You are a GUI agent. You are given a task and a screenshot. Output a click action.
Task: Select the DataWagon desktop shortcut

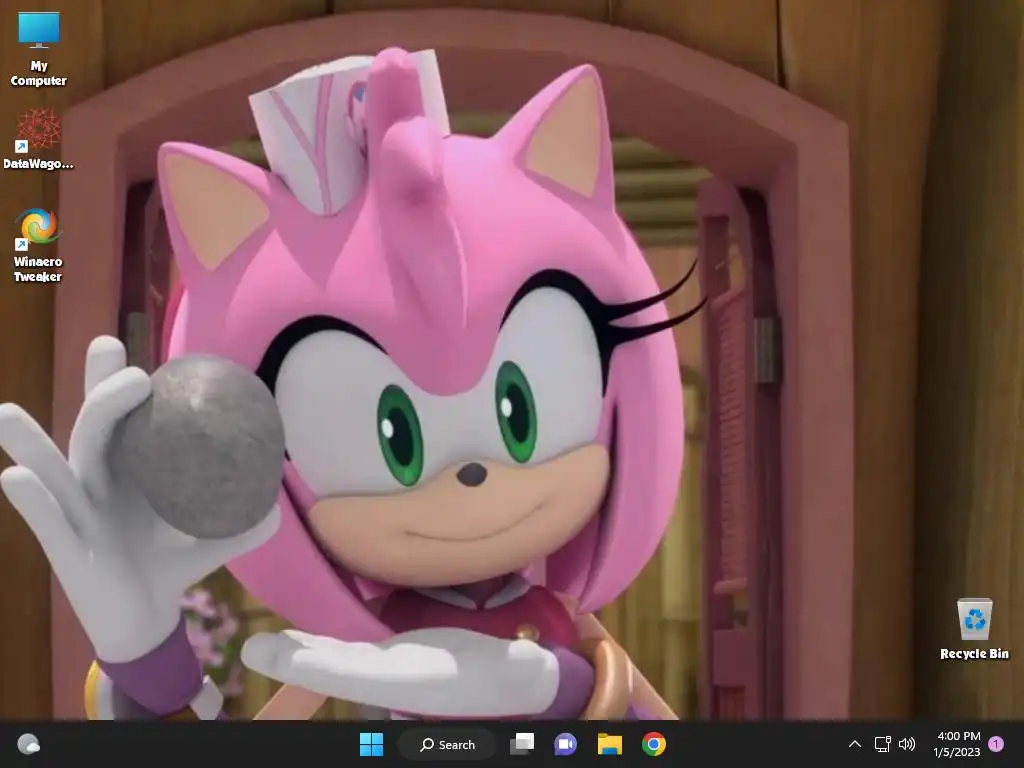[x=39, y=139]
